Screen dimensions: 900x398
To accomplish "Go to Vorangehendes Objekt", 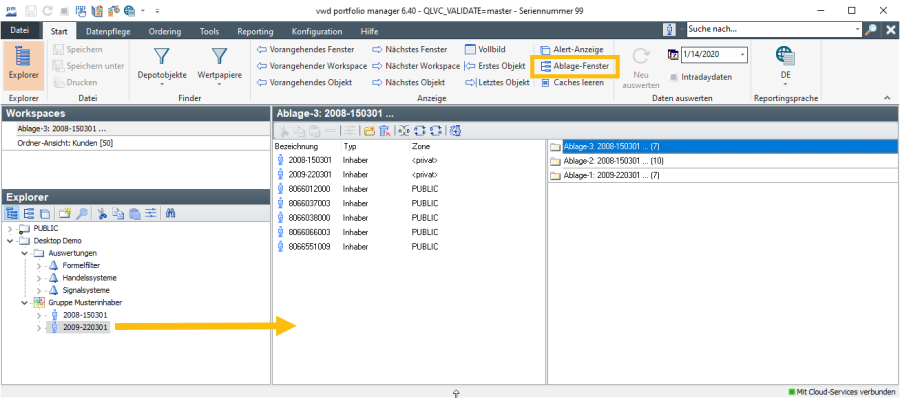I will [x=304, y=83].
